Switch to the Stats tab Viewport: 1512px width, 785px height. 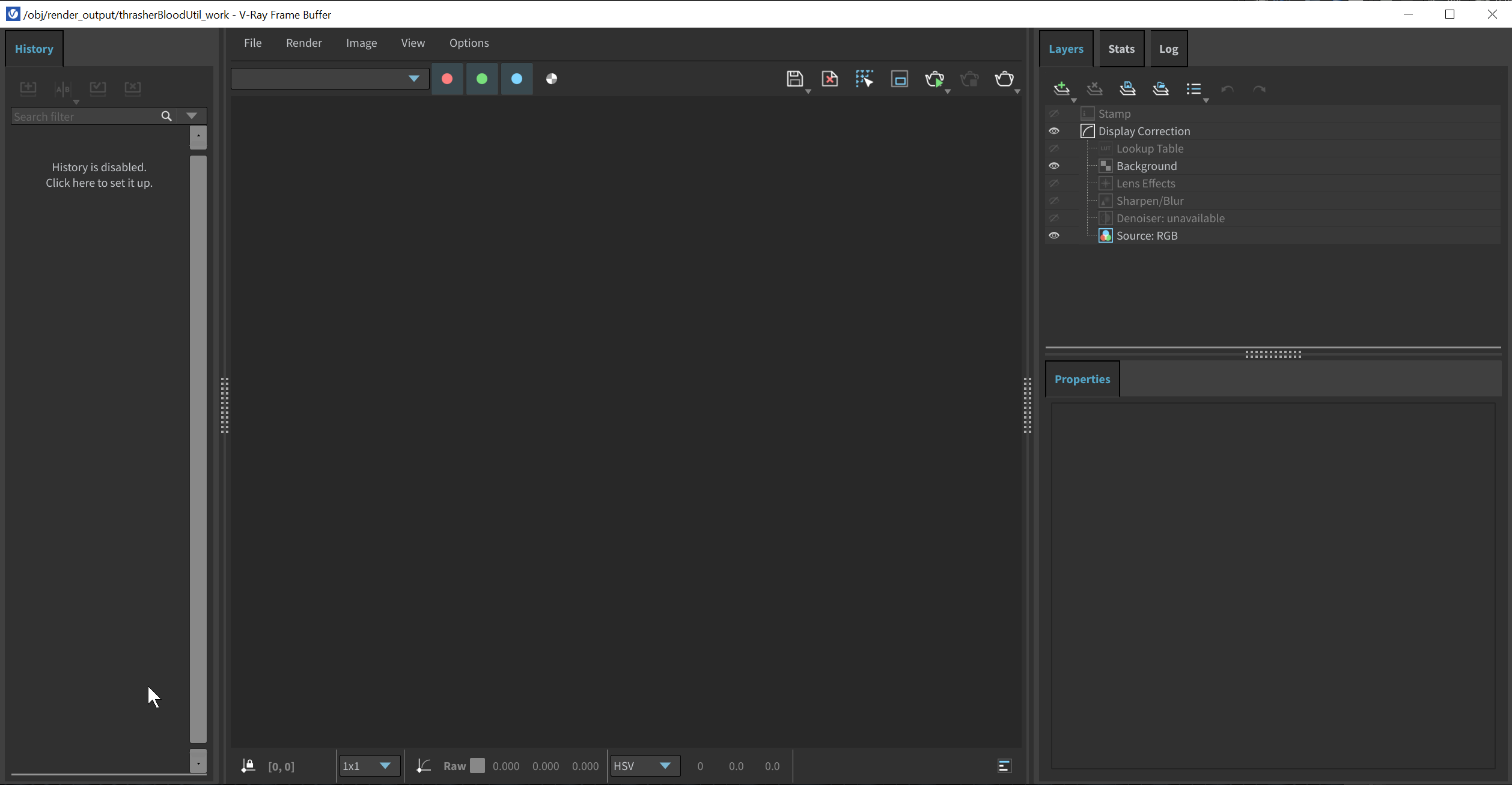(1121, 49)
